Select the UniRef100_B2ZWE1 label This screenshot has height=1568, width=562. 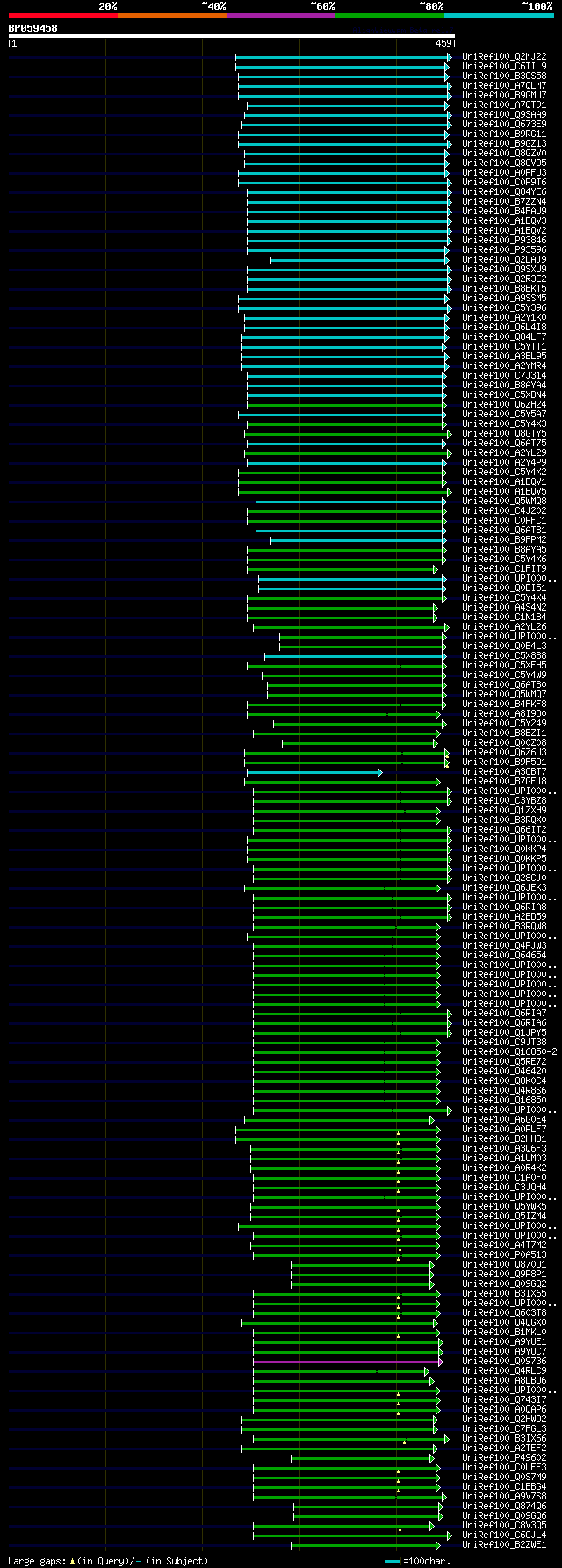505,1544
